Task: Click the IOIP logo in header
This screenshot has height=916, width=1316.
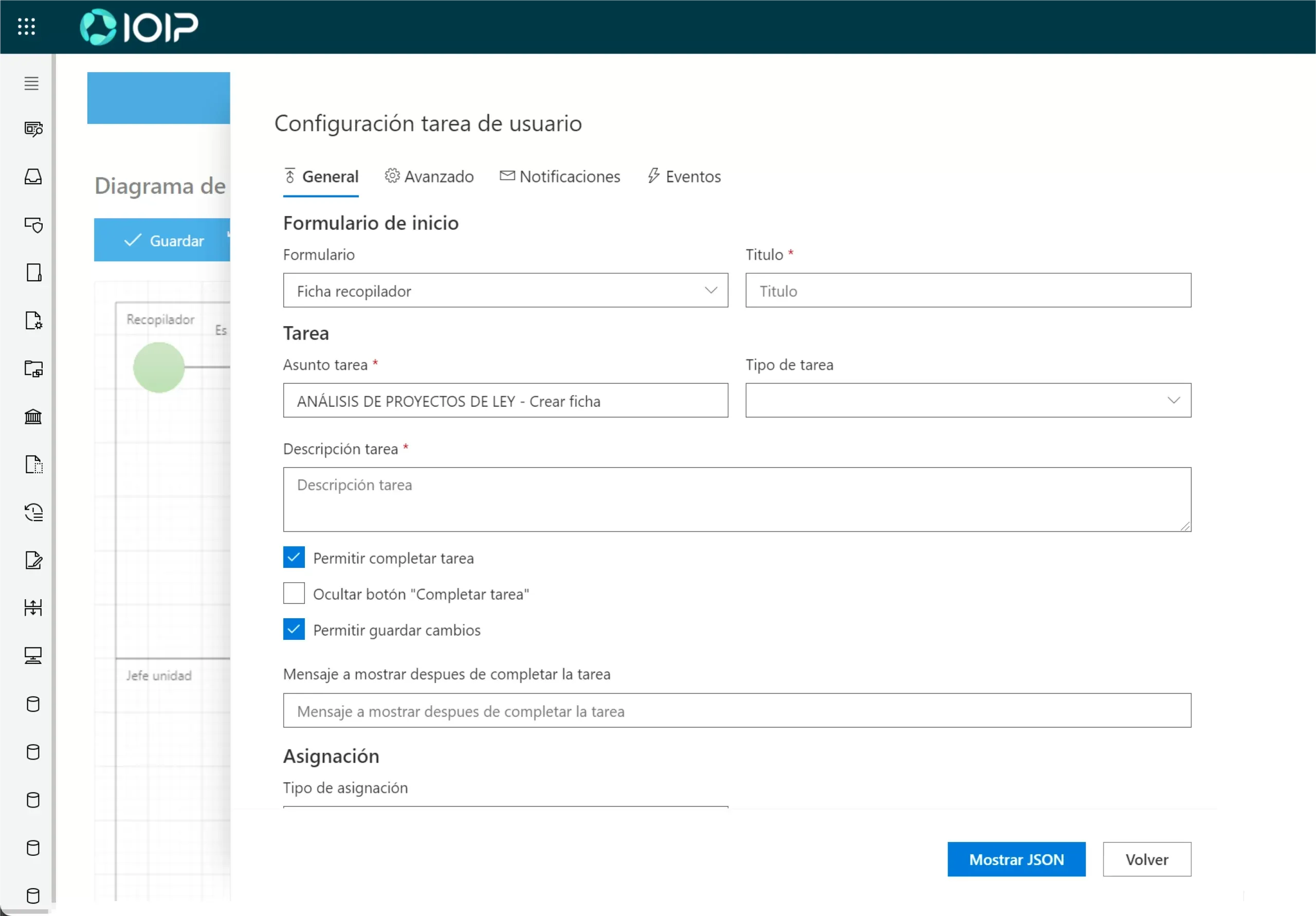Action: tap(139, 26)
